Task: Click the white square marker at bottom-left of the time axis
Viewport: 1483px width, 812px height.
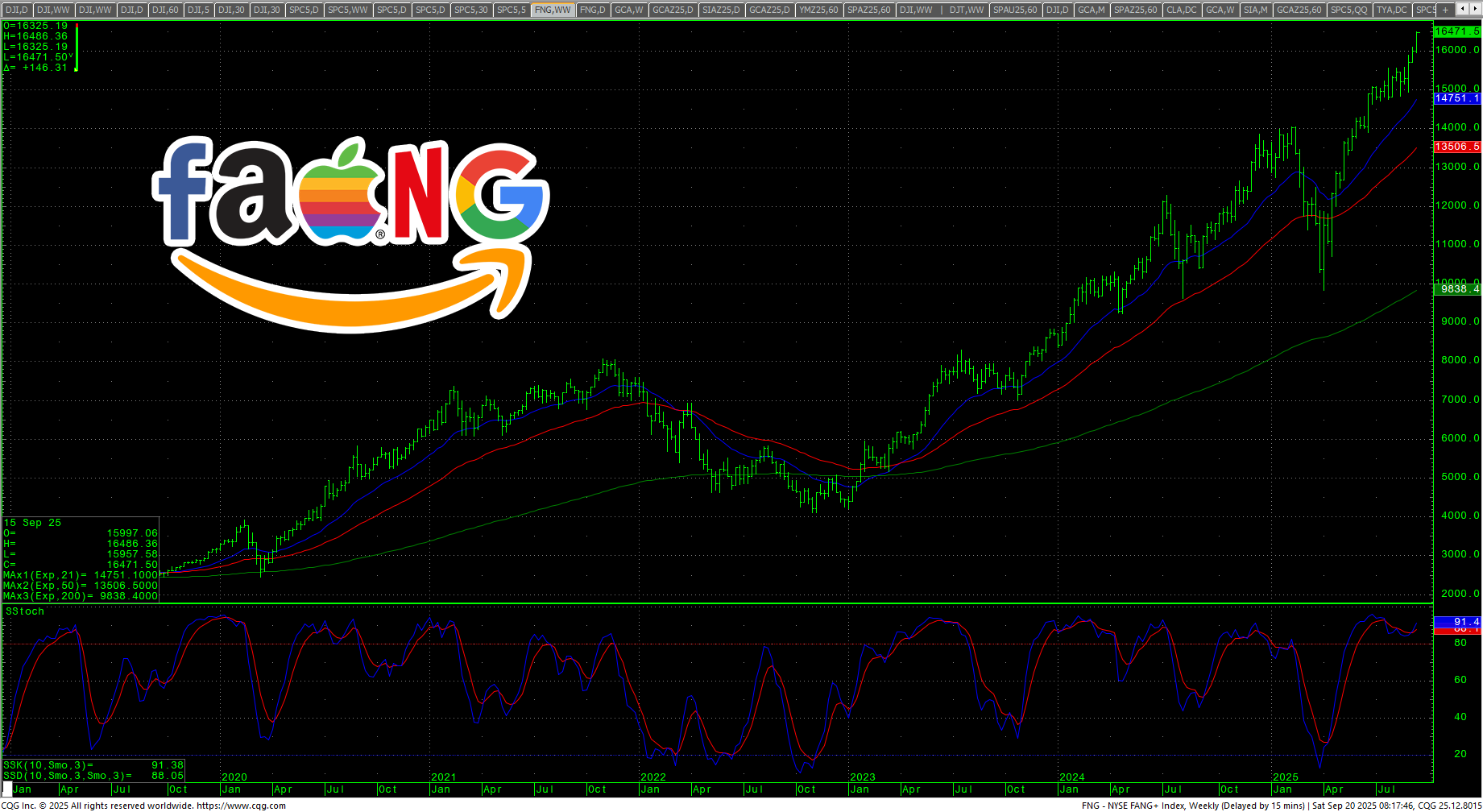Action: click(x=7, y=789)
